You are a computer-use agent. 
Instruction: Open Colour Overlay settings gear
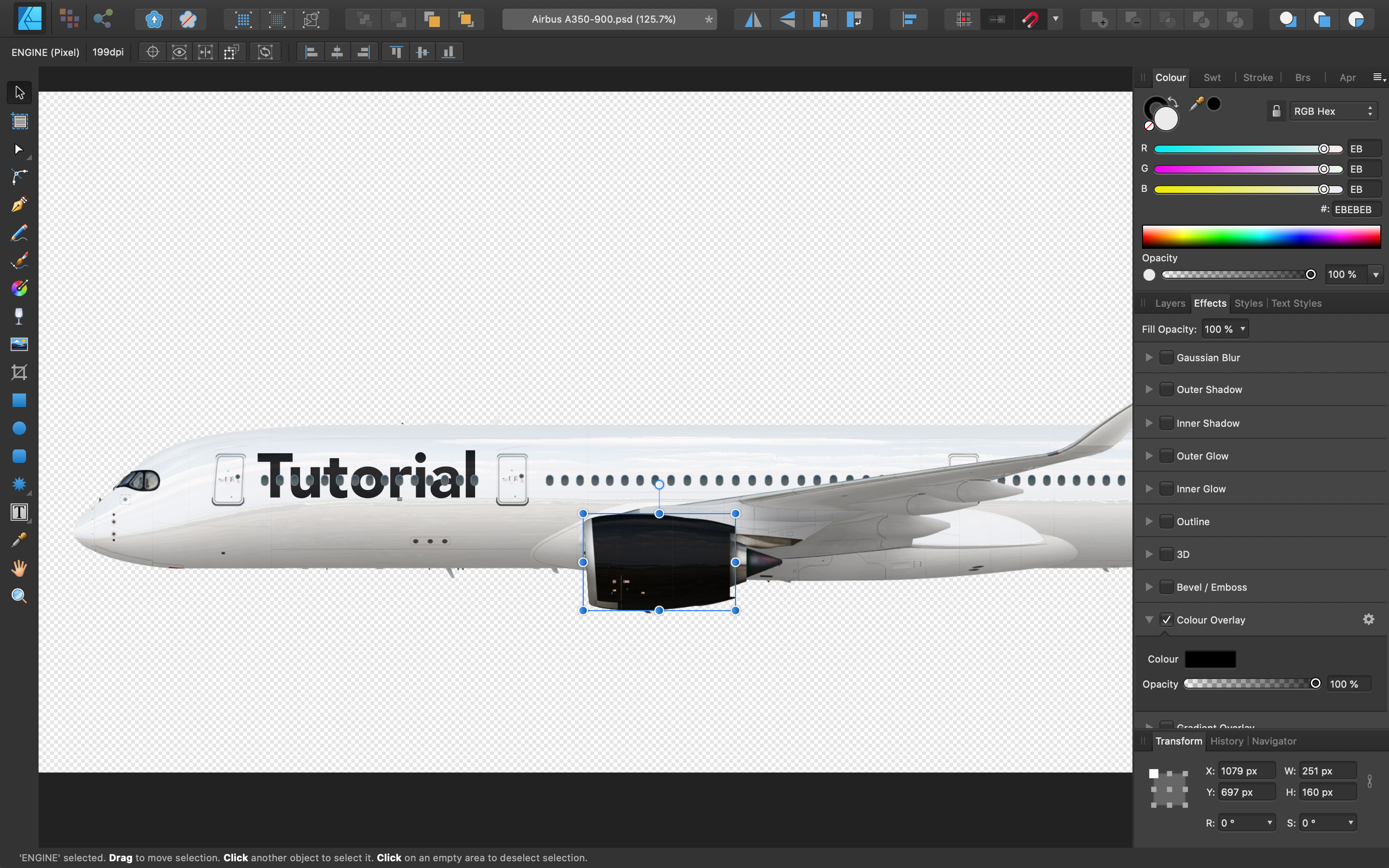(x=1368, y=620)
